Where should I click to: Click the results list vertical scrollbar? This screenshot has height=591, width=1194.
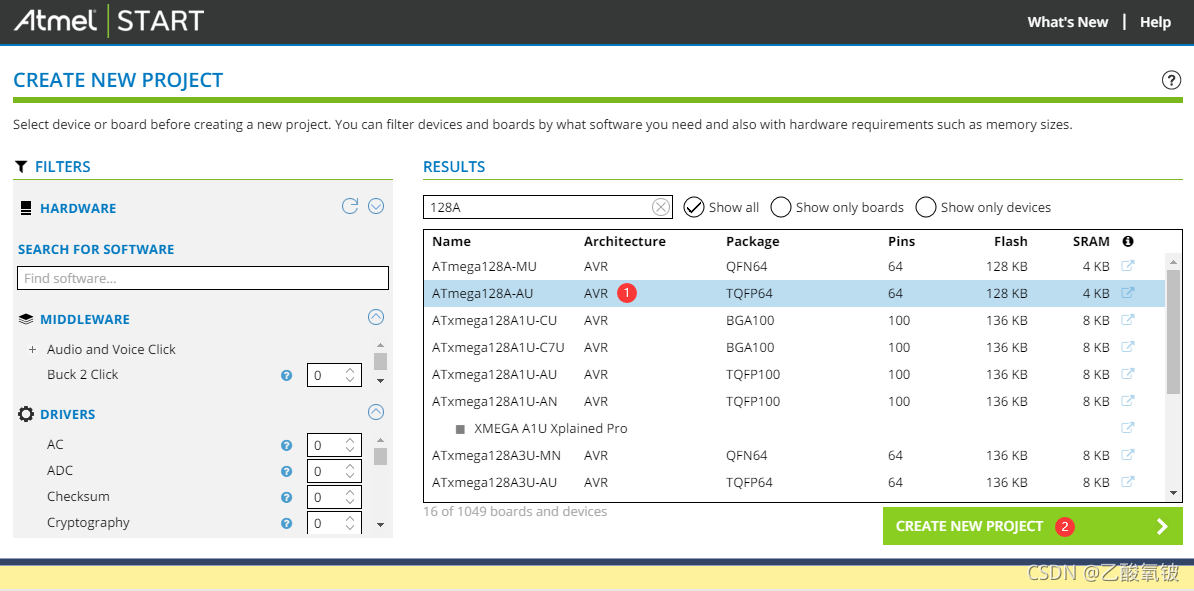click(x=1173, y=331)
